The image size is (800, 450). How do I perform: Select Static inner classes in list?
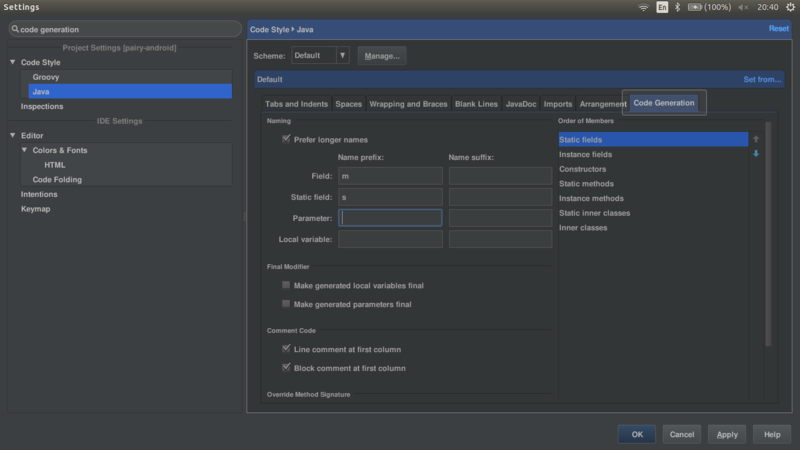[653, 213]
